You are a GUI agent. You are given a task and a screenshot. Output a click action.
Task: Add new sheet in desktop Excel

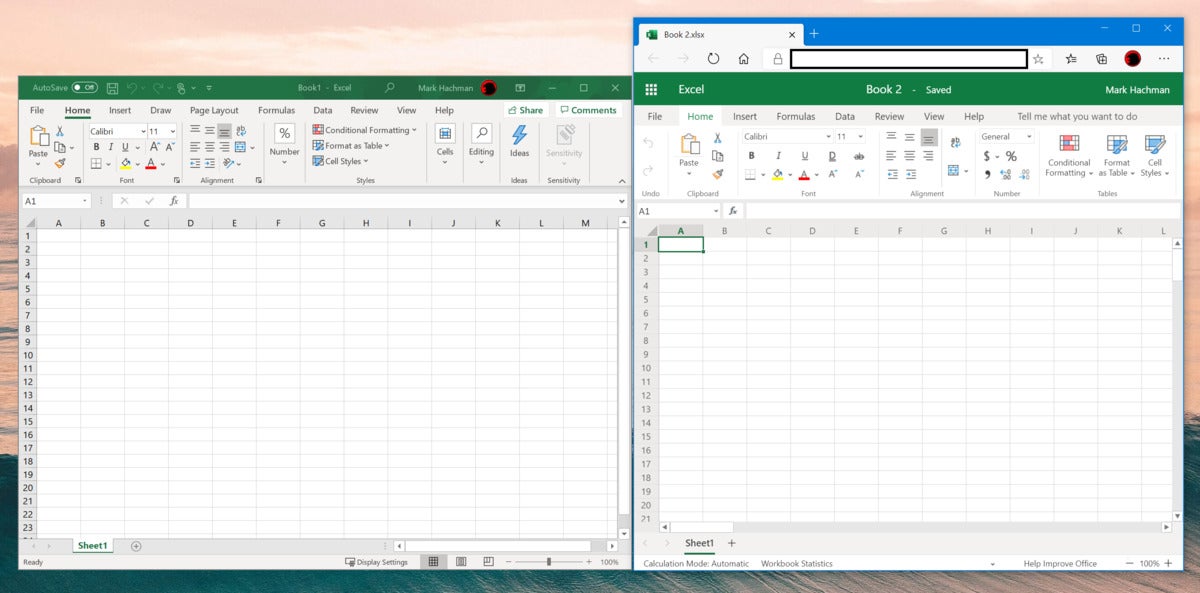coord(136,546)
